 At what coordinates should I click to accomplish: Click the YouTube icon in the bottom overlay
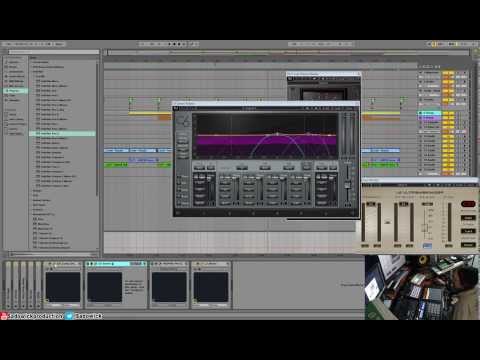(4, 316)
